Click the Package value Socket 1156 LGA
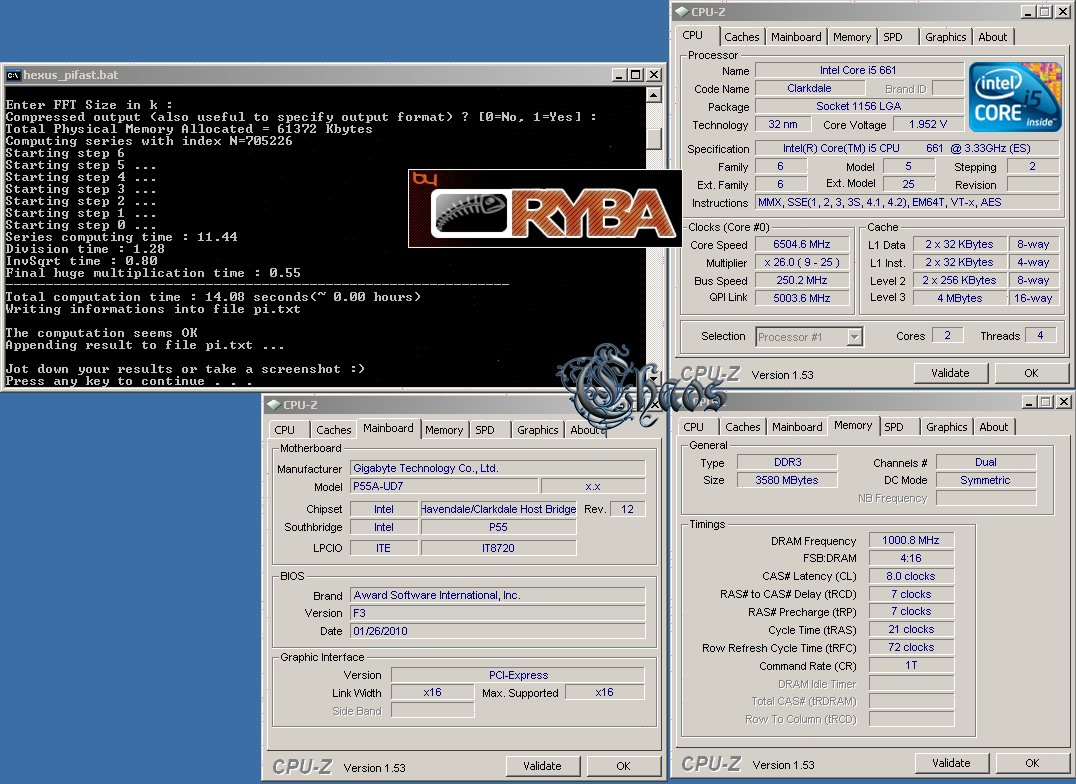This screenshot has height=784, width=1076. [x=858, y=106]
